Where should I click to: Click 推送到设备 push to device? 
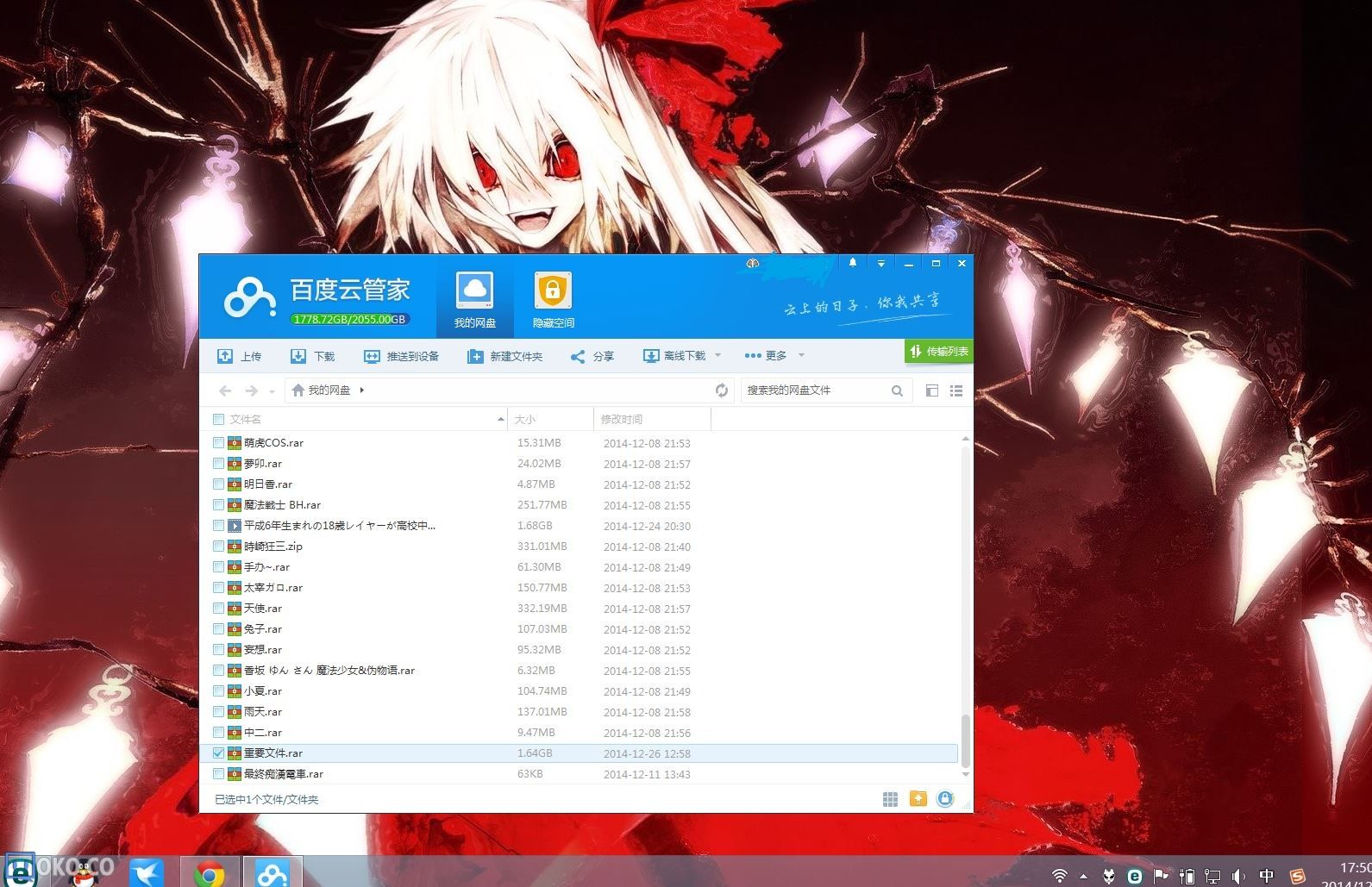[x=401, y=356]
